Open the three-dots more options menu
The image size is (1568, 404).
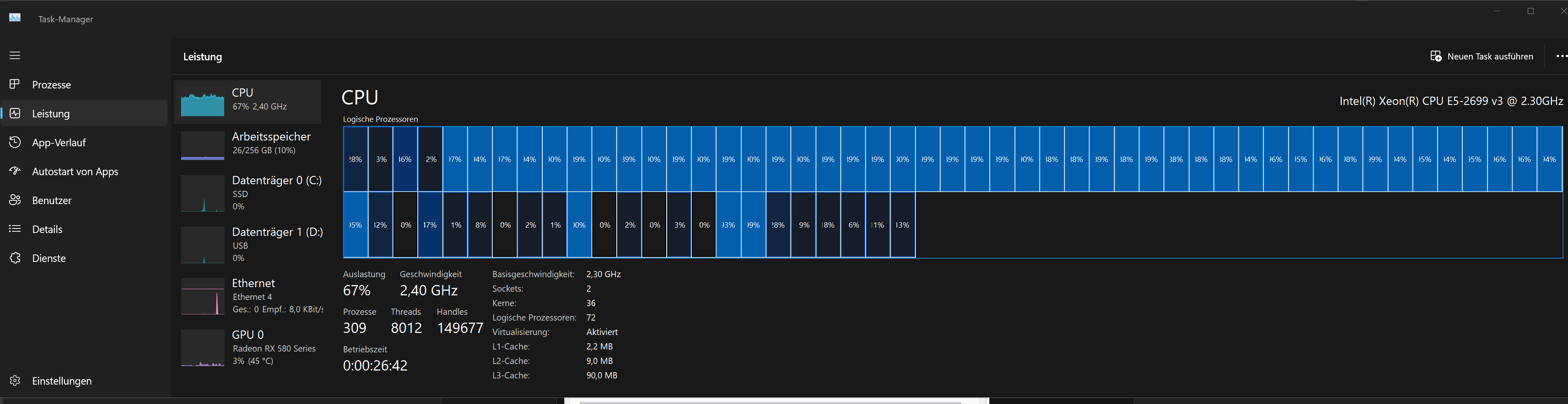point(1561,56)
